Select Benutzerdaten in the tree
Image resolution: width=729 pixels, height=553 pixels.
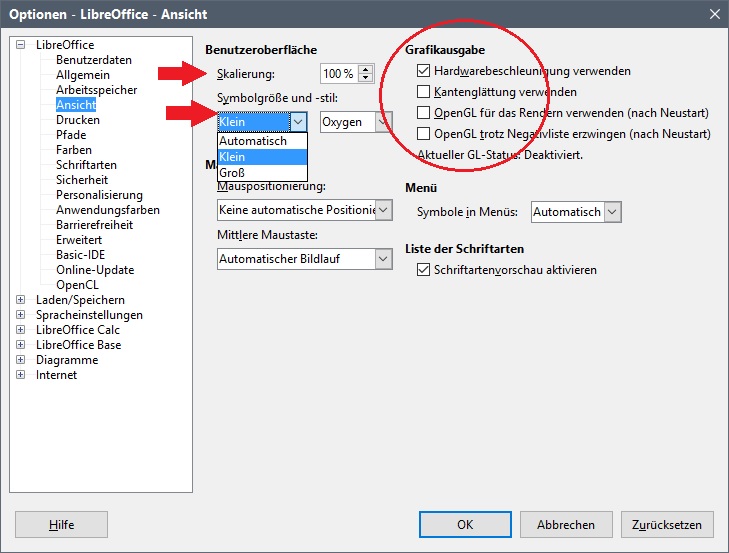94,60
